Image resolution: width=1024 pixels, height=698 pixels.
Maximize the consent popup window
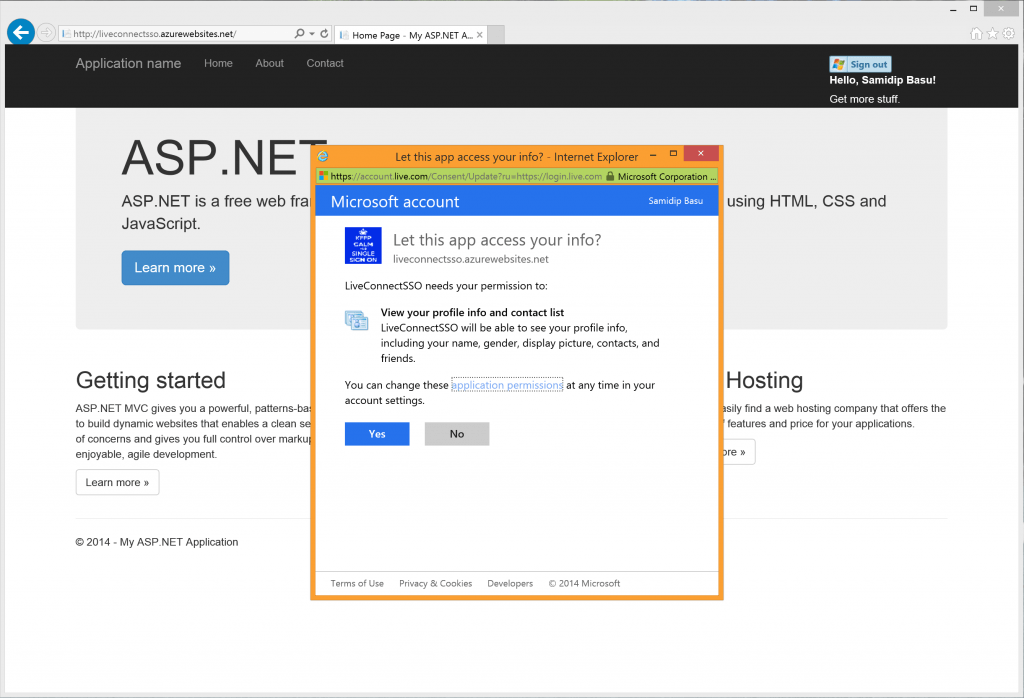coord(673,153)
